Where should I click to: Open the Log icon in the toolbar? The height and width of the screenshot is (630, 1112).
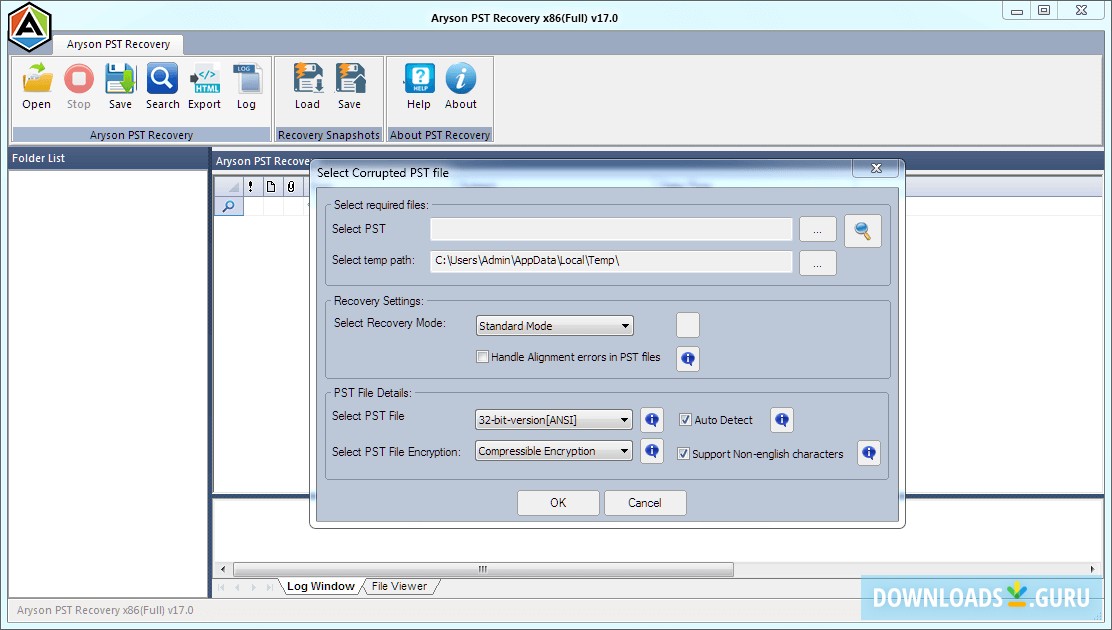click(247, 79)
